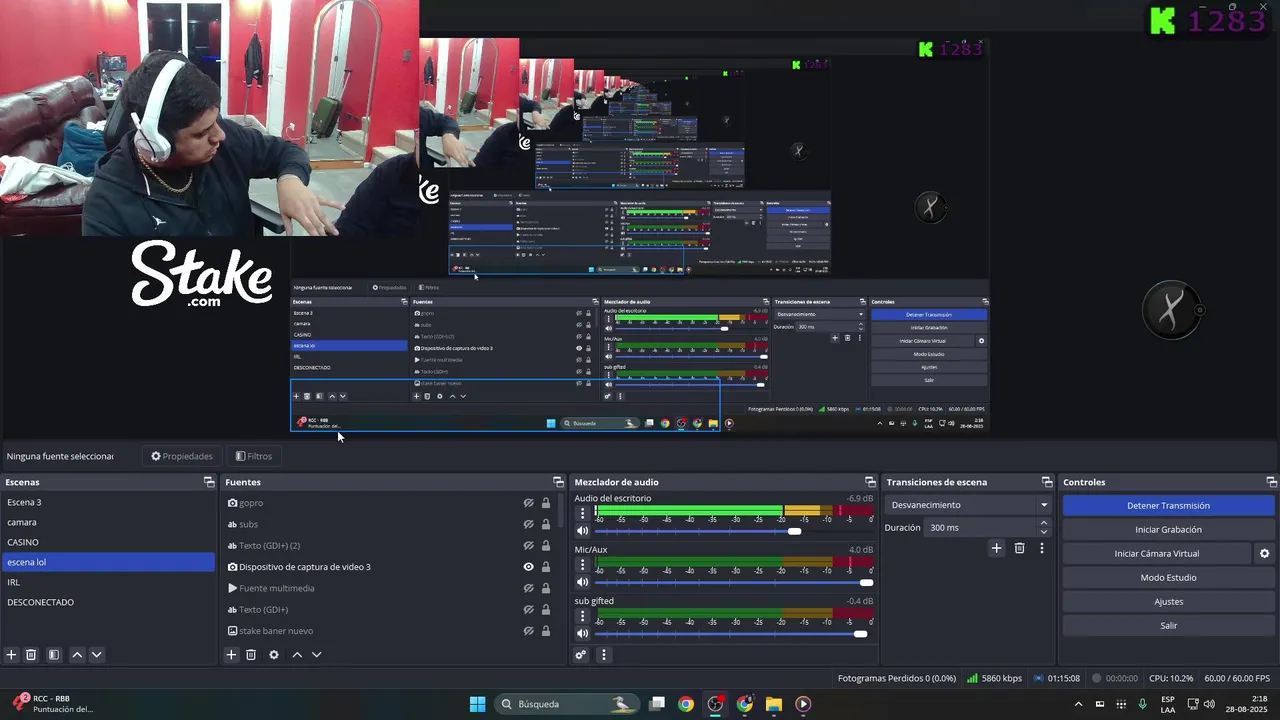1280x720 pixels.
Task: Mute the sub gifted channel
Action: click(582, 633)
